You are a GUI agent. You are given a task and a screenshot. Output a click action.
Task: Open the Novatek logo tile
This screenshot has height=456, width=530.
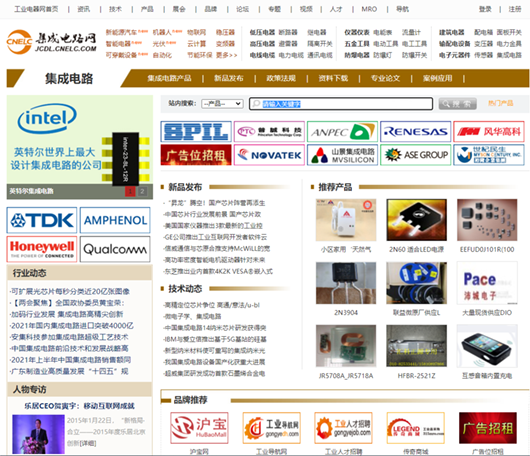269,155
